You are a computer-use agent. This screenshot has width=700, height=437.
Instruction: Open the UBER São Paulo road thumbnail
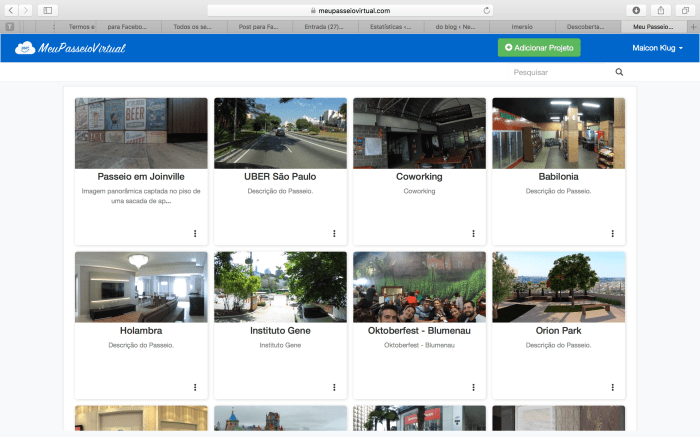tap(280, 133)
